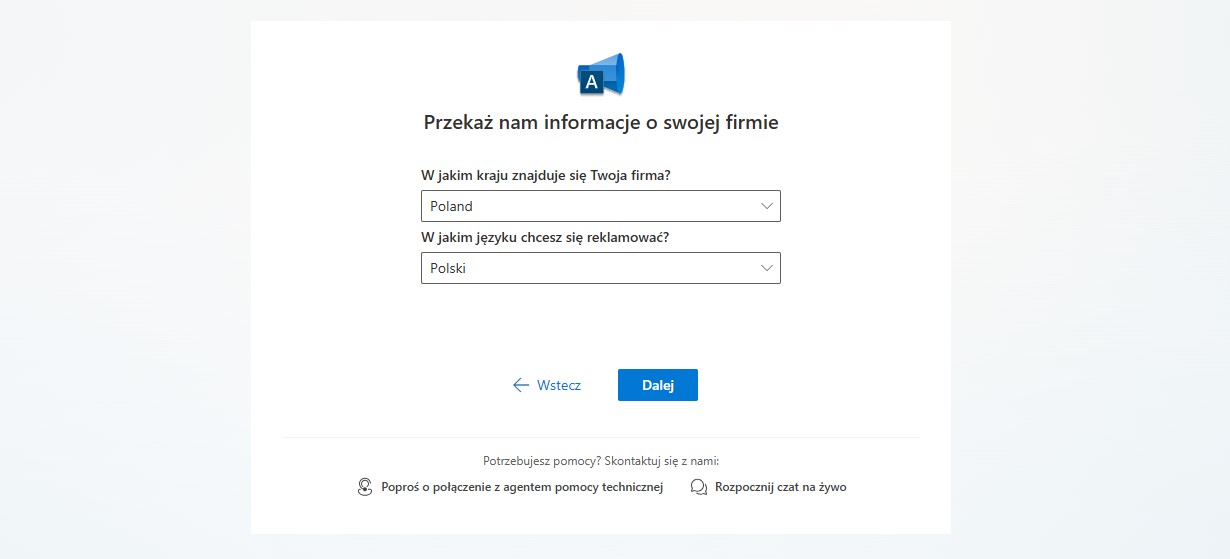The width and height of the screenshot is (1230, 559).
Task: Click the divider line above the help section
Action: pyautogui.click(x=601, y=437)
